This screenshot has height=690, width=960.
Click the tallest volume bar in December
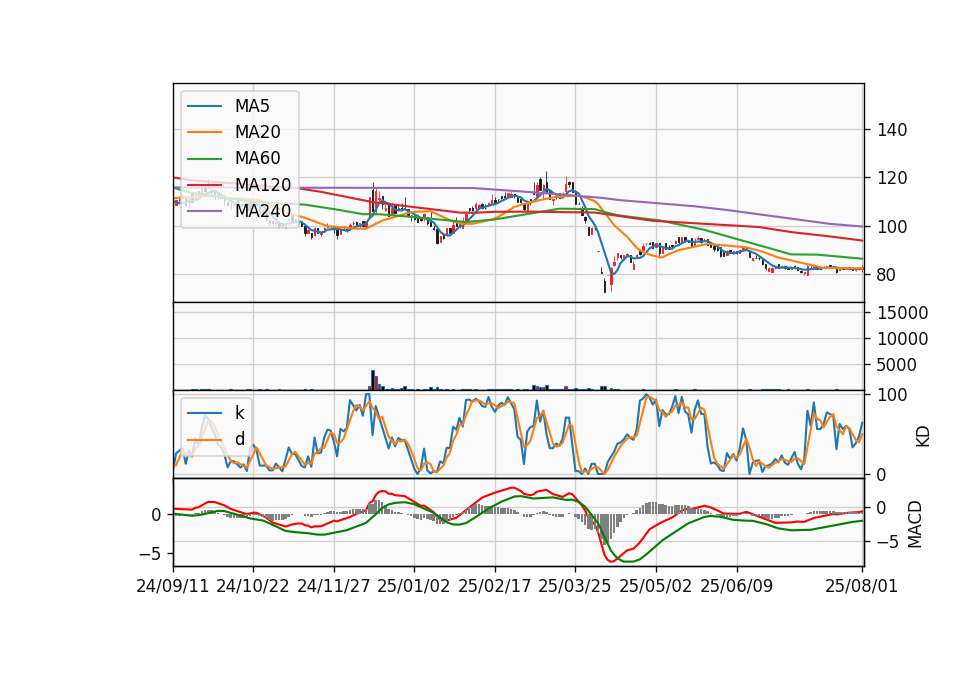click(x=372, y=380)
